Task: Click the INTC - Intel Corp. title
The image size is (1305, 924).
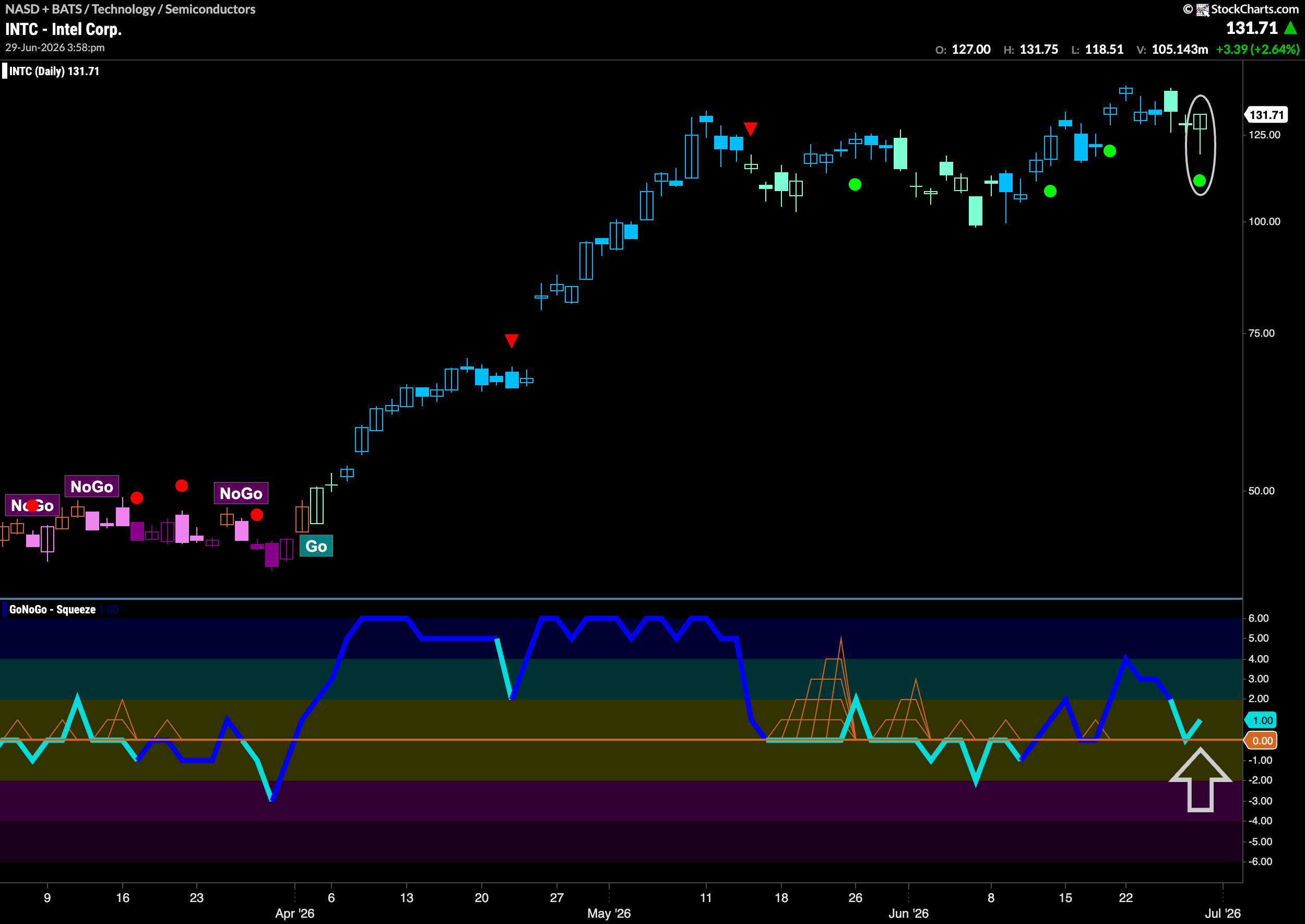Action: (64, 29)
